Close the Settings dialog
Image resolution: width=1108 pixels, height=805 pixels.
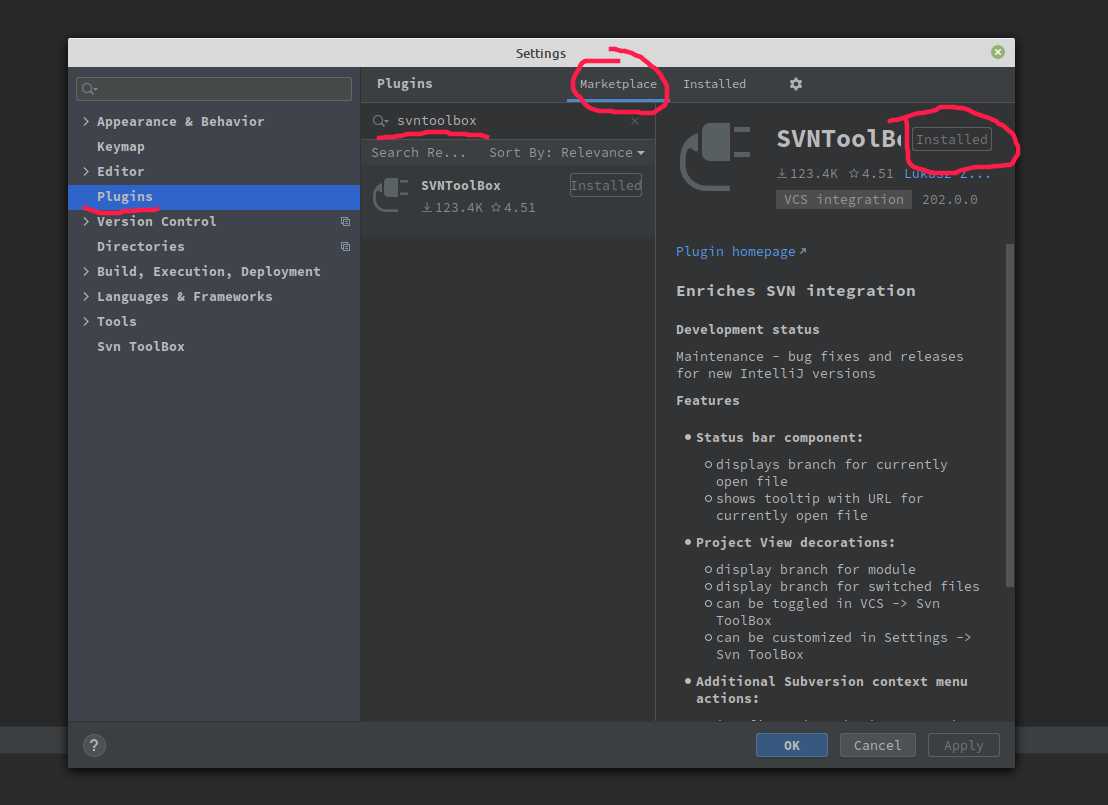click(x=997, y=52)
